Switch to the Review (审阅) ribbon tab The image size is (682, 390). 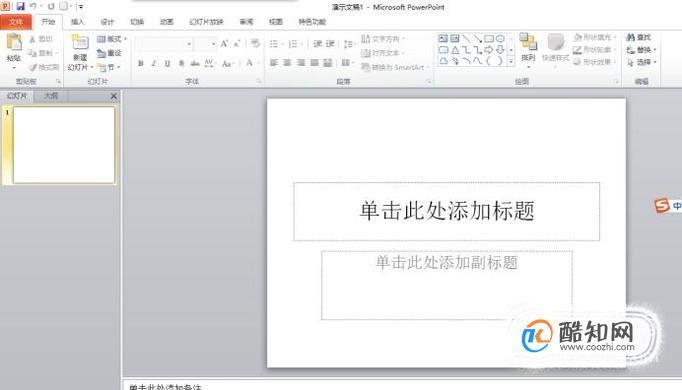pyautogui.click(x=246, y=22)
